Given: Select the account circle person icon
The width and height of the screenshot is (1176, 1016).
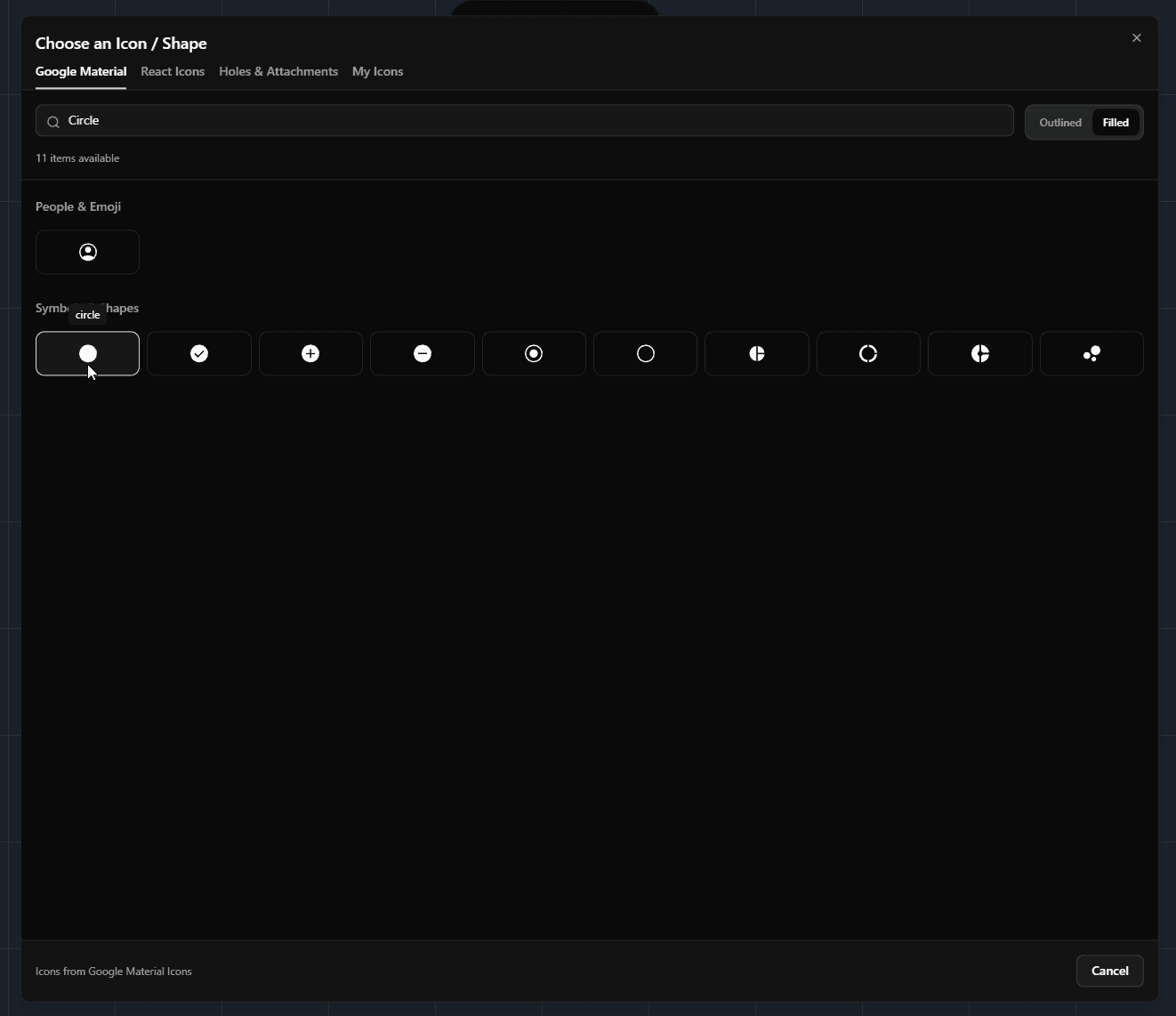Looking at the screenshot, I should click(x=87, y=252).
